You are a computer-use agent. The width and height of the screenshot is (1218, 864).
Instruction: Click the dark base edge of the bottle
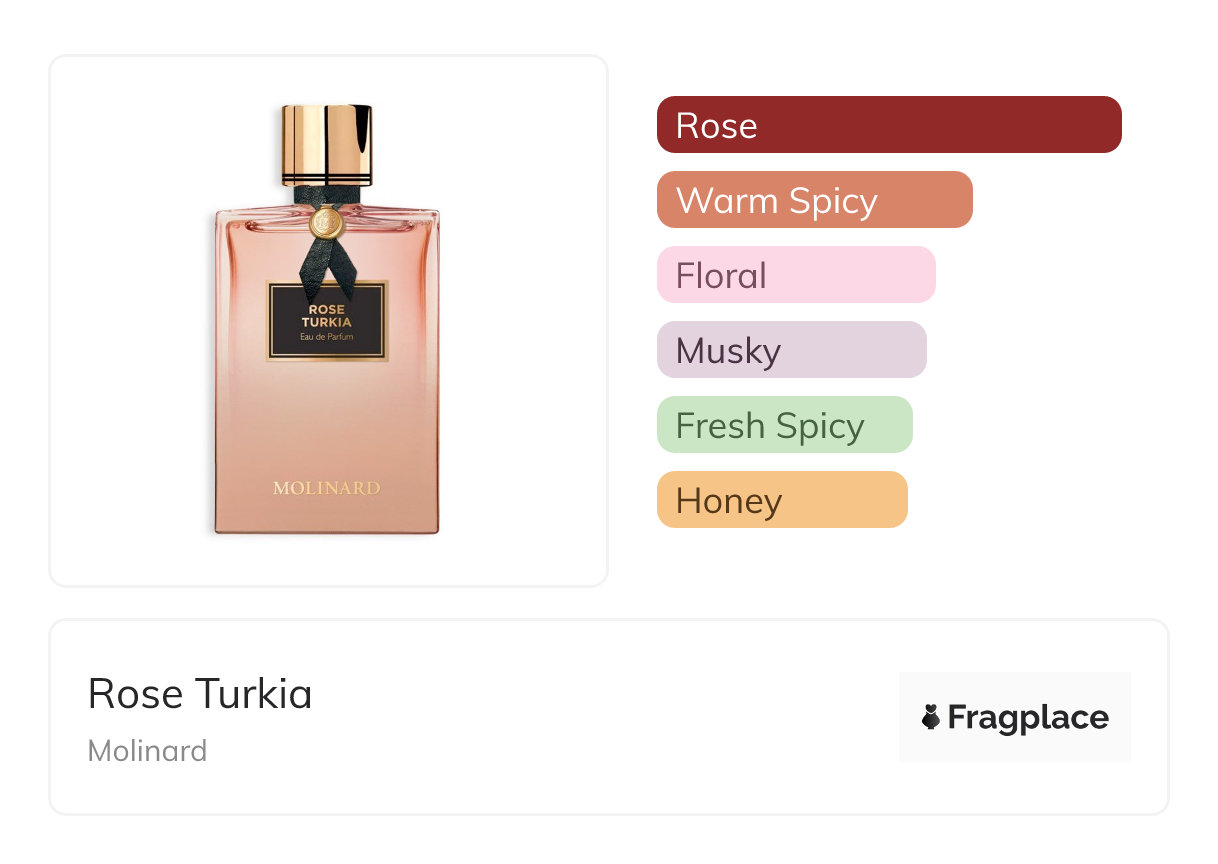coord(327,531)
